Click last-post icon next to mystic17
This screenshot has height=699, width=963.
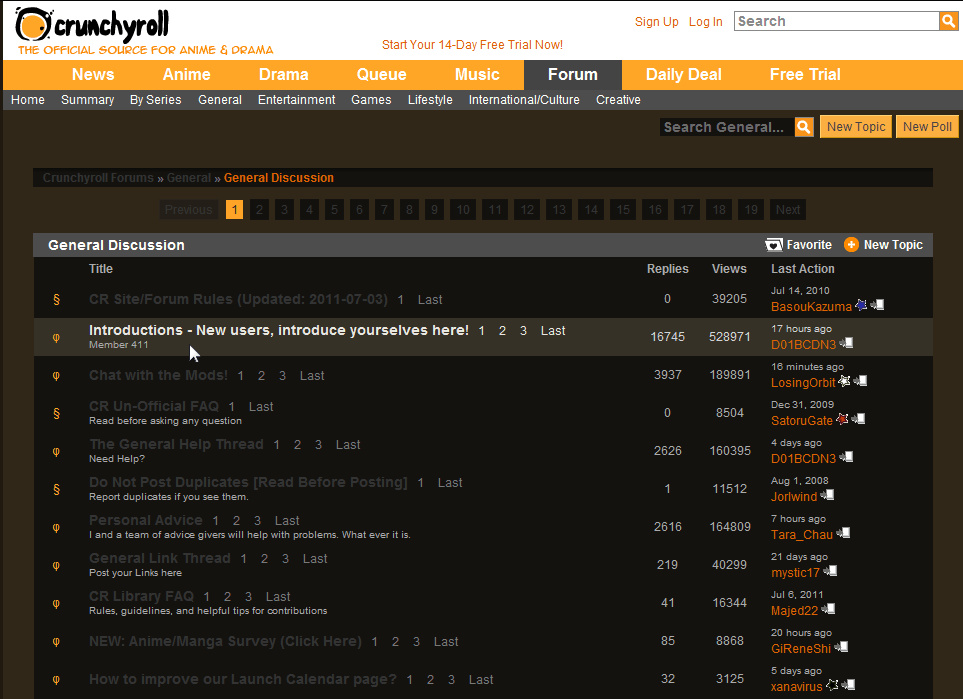(x=830, y=571)
